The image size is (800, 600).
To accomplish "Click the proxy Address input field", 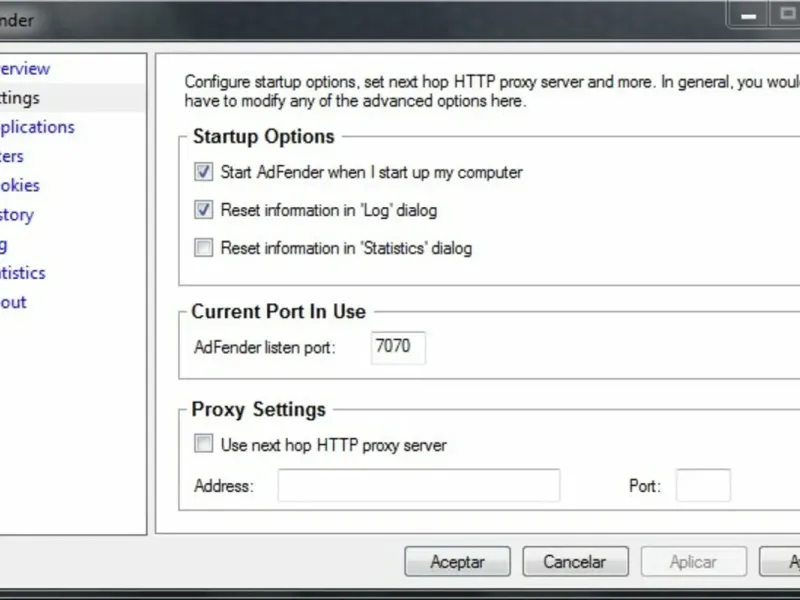I will [419, 485].
